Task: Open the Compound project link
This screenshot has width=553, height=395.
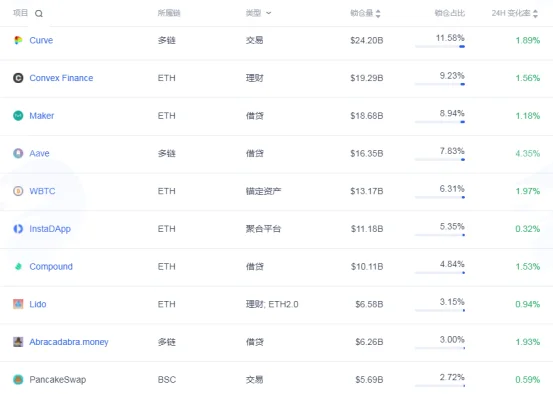Action: click(51, 267)
